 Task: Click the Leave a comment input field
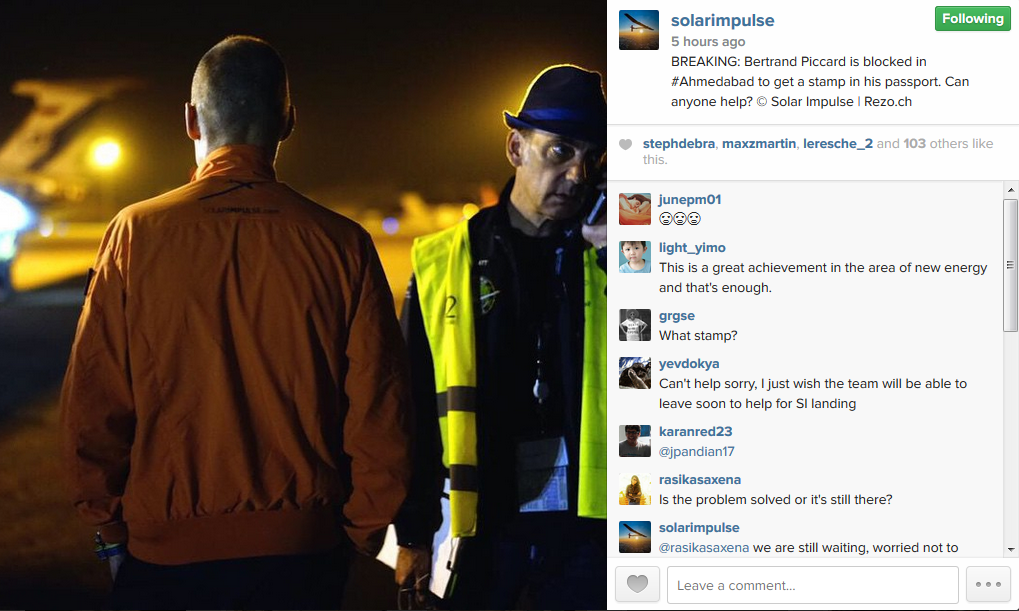812,585
